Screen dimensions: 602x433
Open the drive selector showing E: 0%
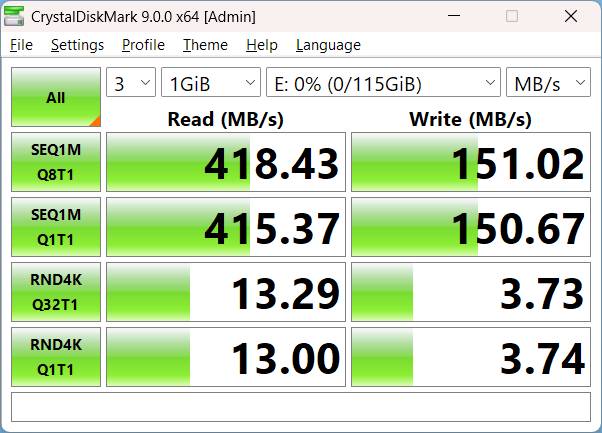pos(383,83)
